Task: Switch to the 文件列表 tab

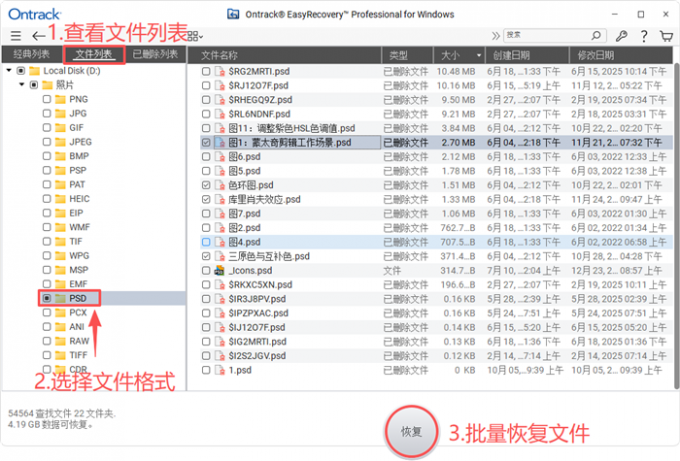Action: (94, 55)
